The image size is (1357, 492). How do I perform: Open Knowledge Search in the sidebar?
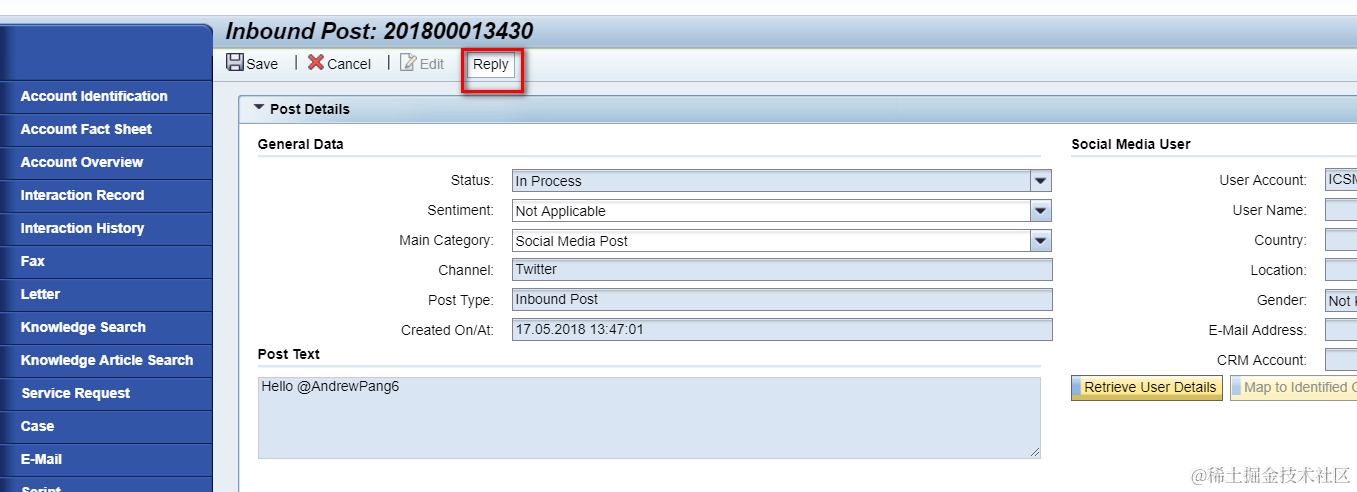click(106, 328)
